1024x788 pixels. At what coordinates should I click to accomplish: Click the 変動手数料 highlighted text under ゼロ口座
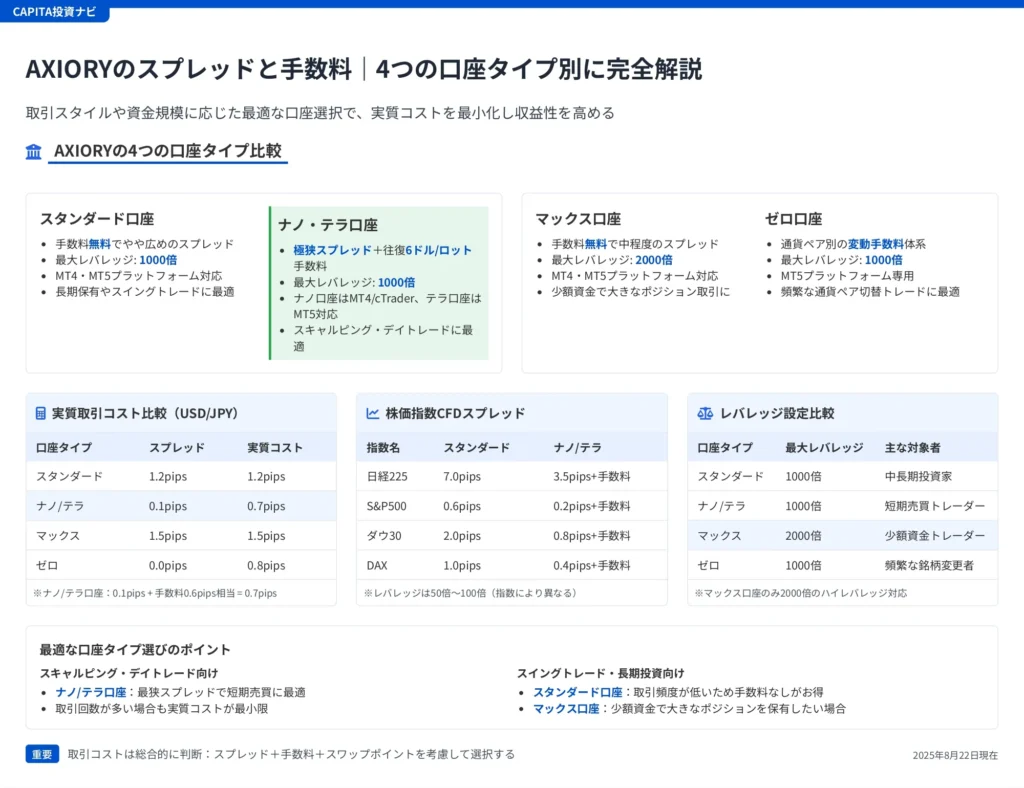pyautogui.click(x=876, y=244)
